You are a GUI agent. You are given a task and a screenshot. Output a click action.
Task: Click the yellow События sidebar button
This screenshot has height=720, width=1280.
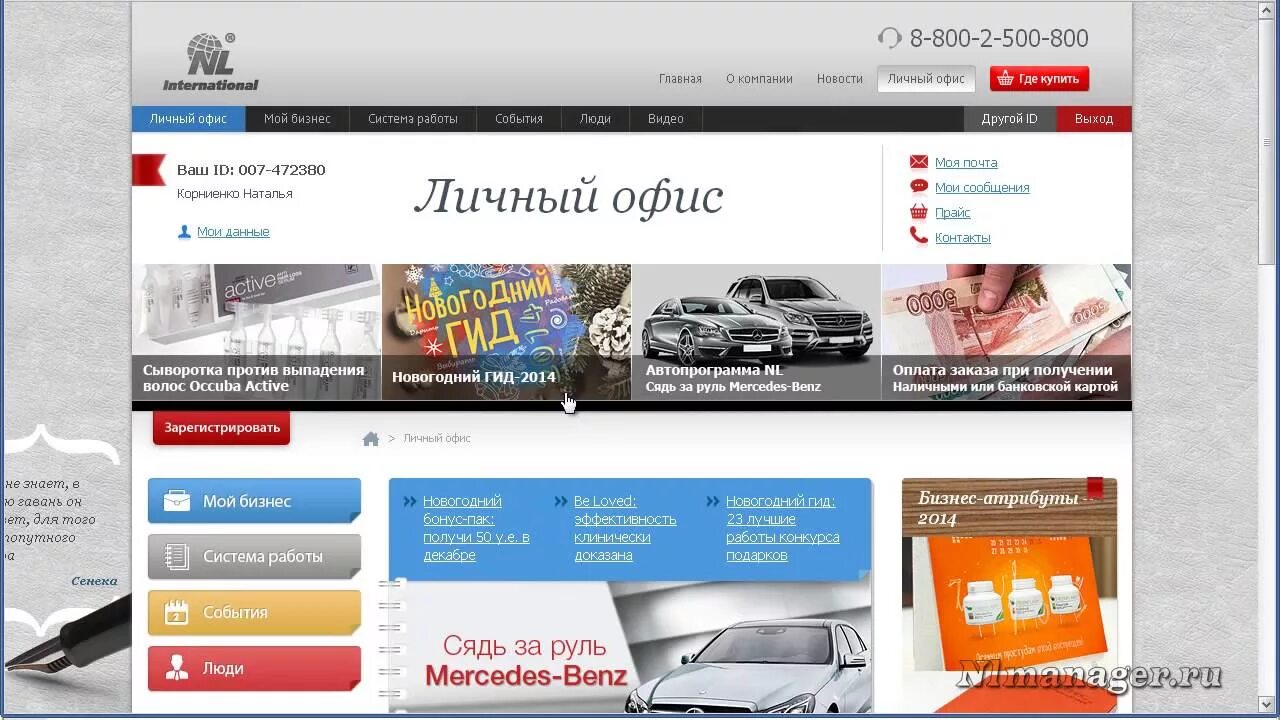[254, 612]
